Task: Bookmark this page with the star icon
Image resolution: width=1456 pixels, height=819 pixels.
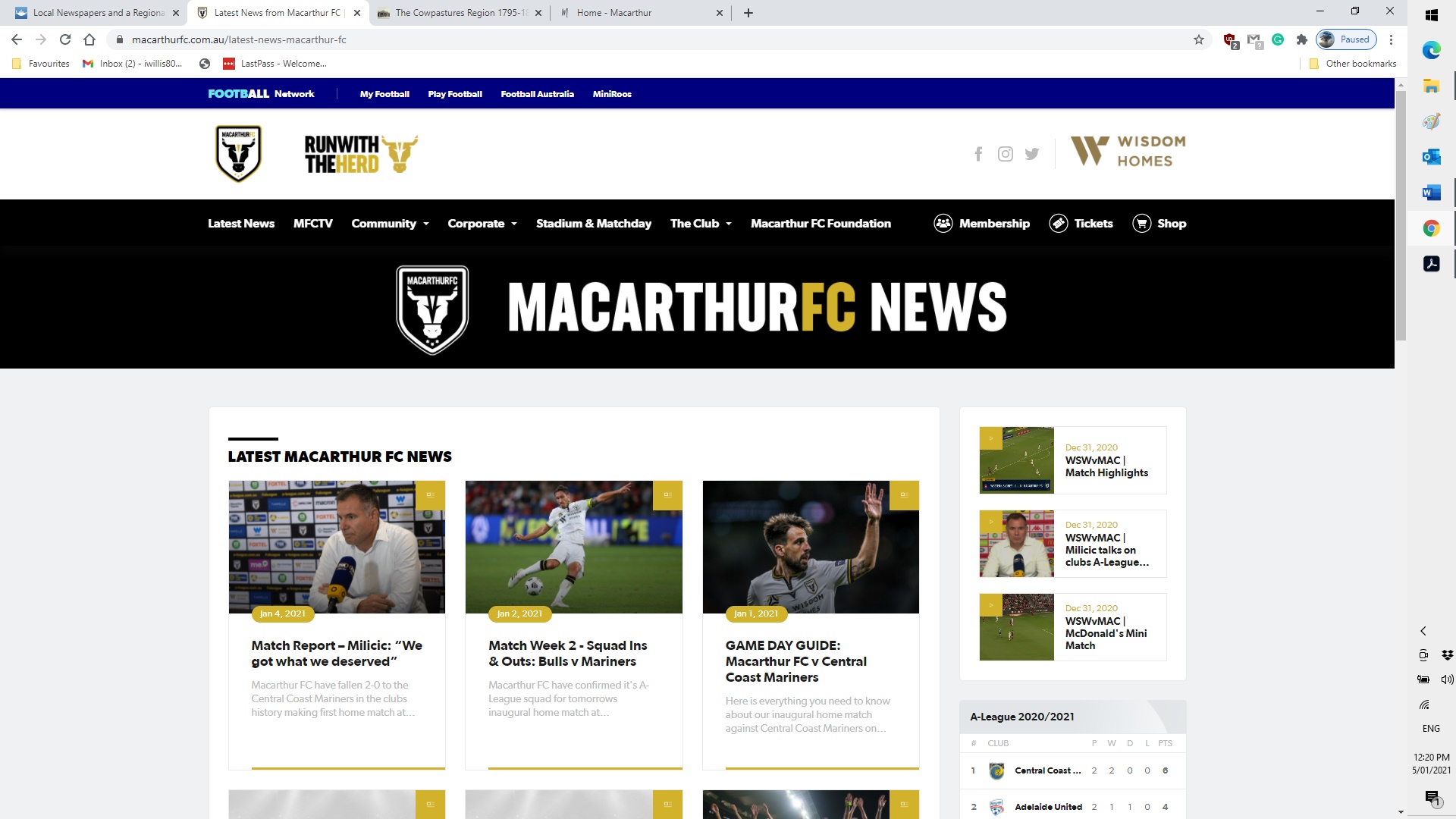Action: coord(1198,39)
